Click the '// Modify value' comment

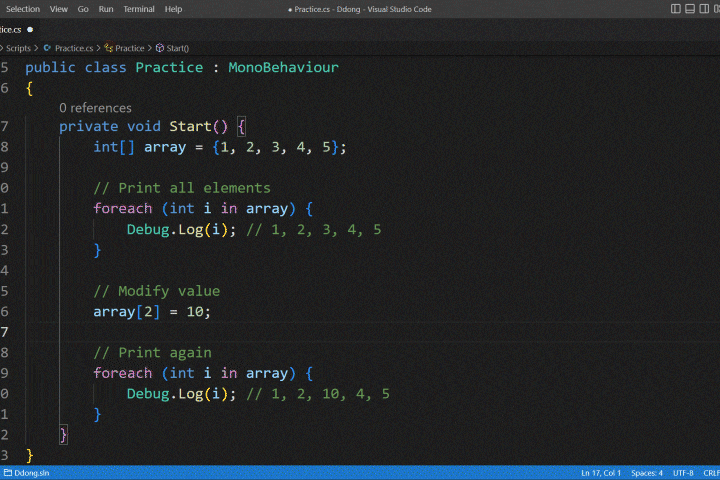coord(157,291)
